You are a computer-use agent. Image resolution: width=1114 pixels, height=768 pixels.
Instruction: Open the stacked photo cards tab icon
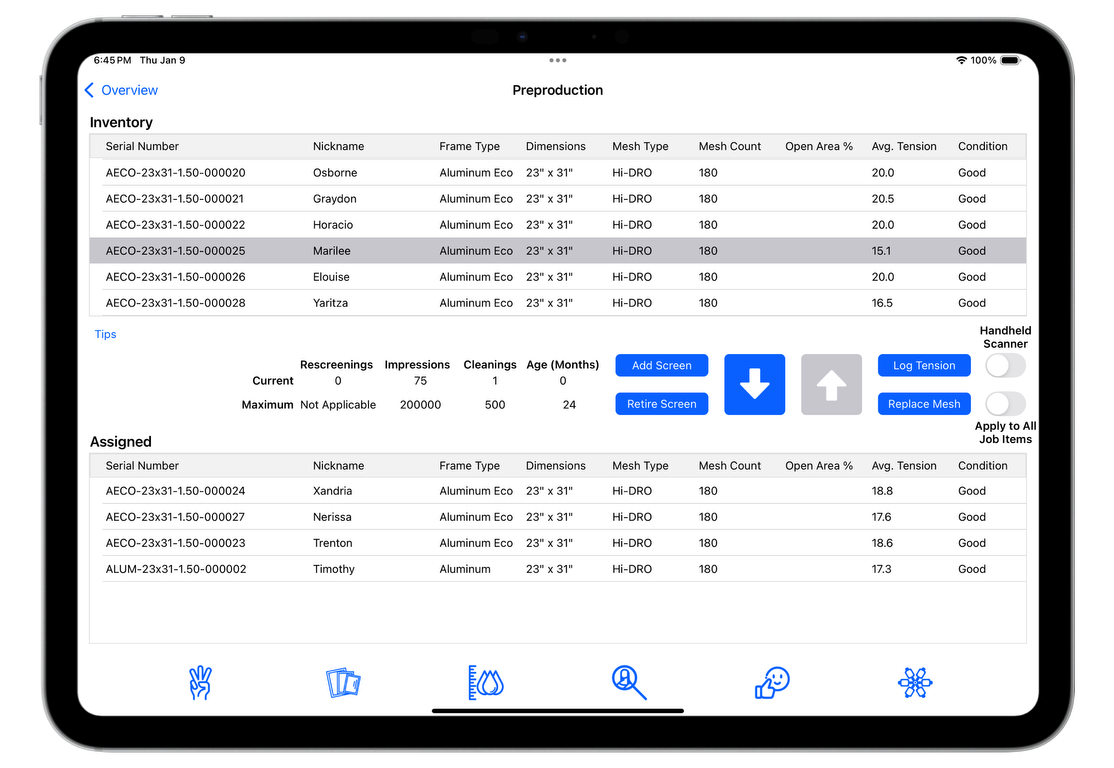point(343,683)
